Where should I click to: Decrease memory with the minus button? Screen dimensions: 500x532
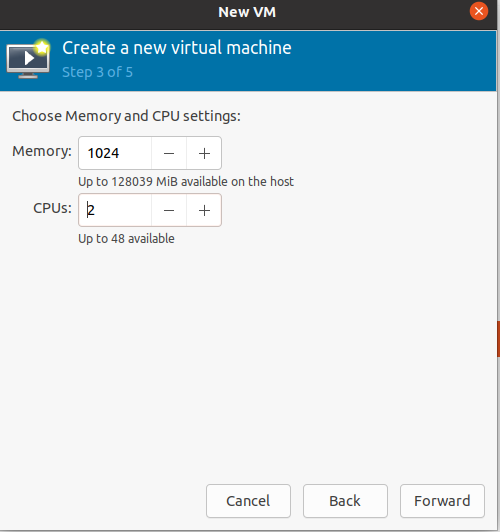coord(169,153)
